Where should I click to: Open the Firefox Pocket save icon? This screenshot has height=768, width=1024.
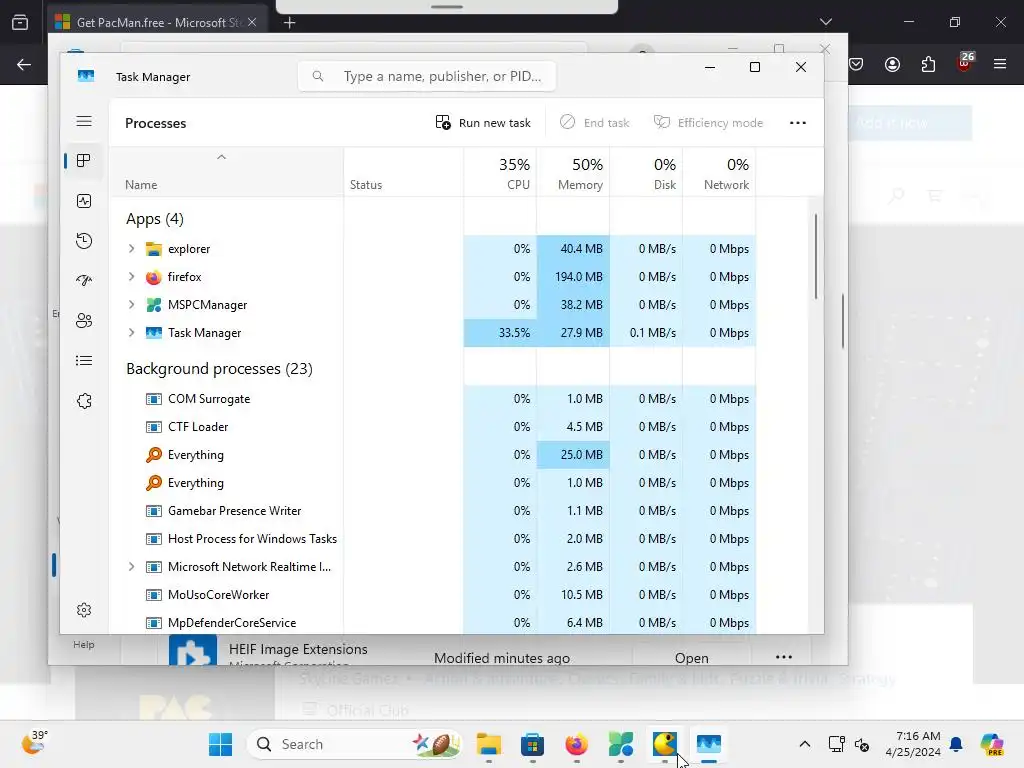pos(856,64)
